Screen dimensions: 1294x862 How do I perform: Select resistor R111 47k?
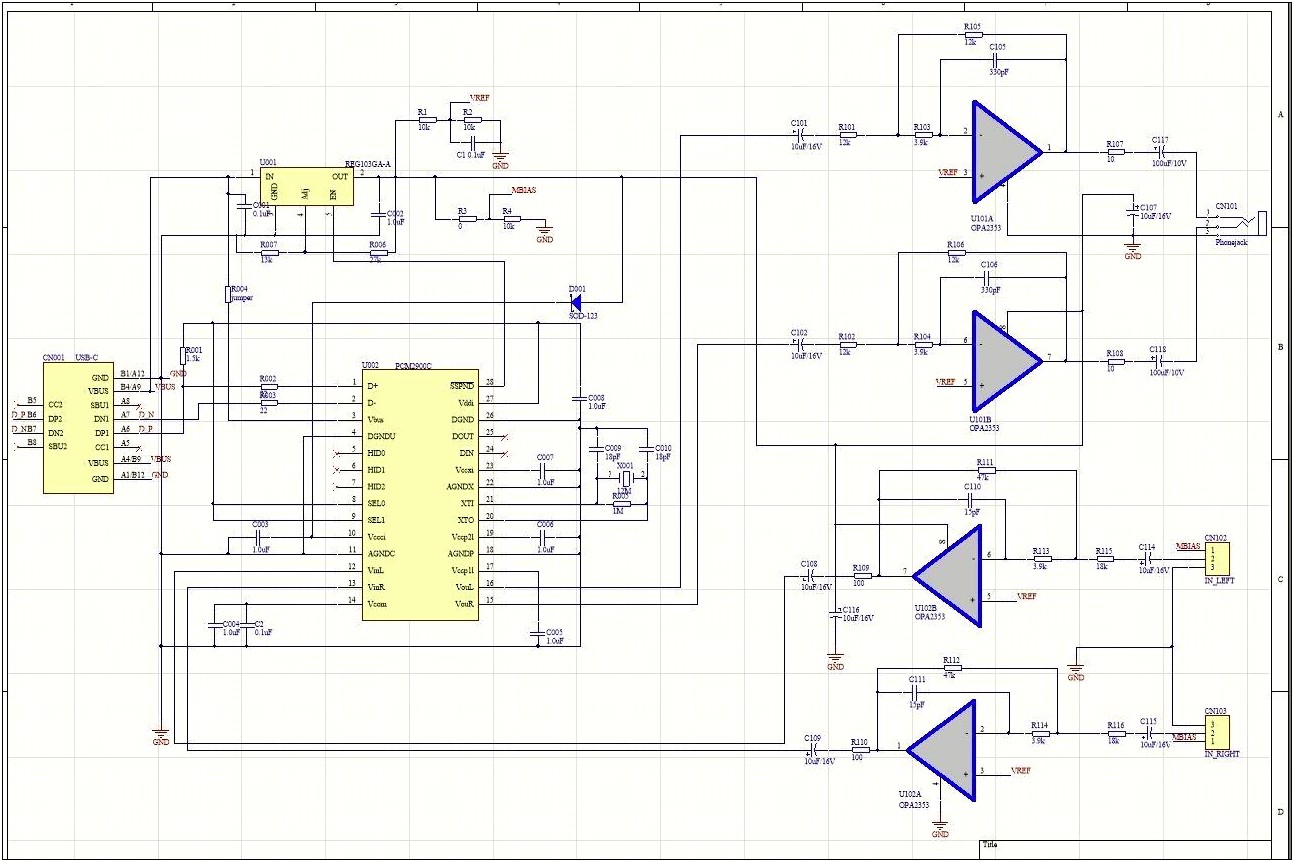click(986, 470)
